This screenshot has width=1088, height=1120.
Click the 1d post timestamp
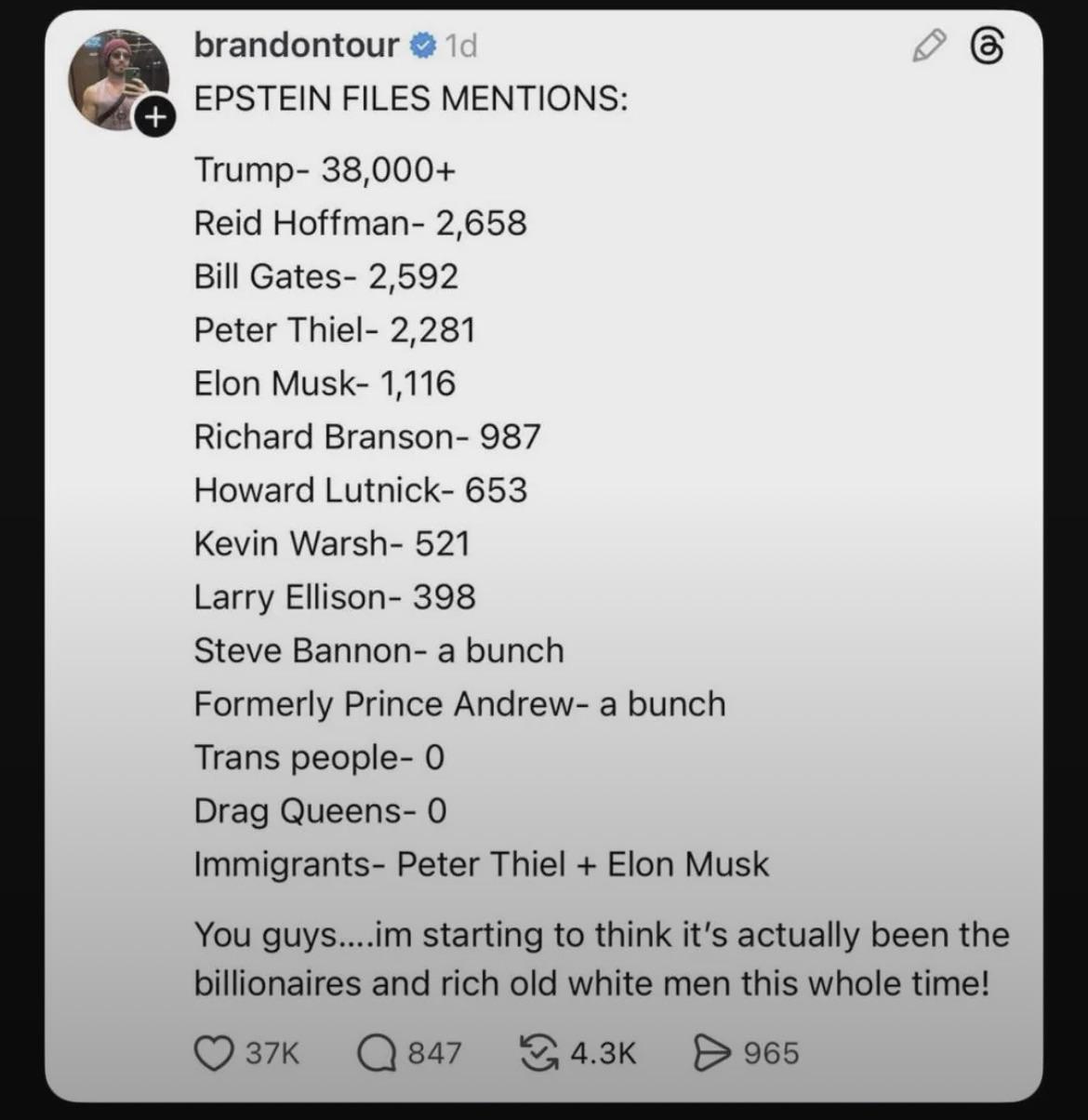[460, 45]
